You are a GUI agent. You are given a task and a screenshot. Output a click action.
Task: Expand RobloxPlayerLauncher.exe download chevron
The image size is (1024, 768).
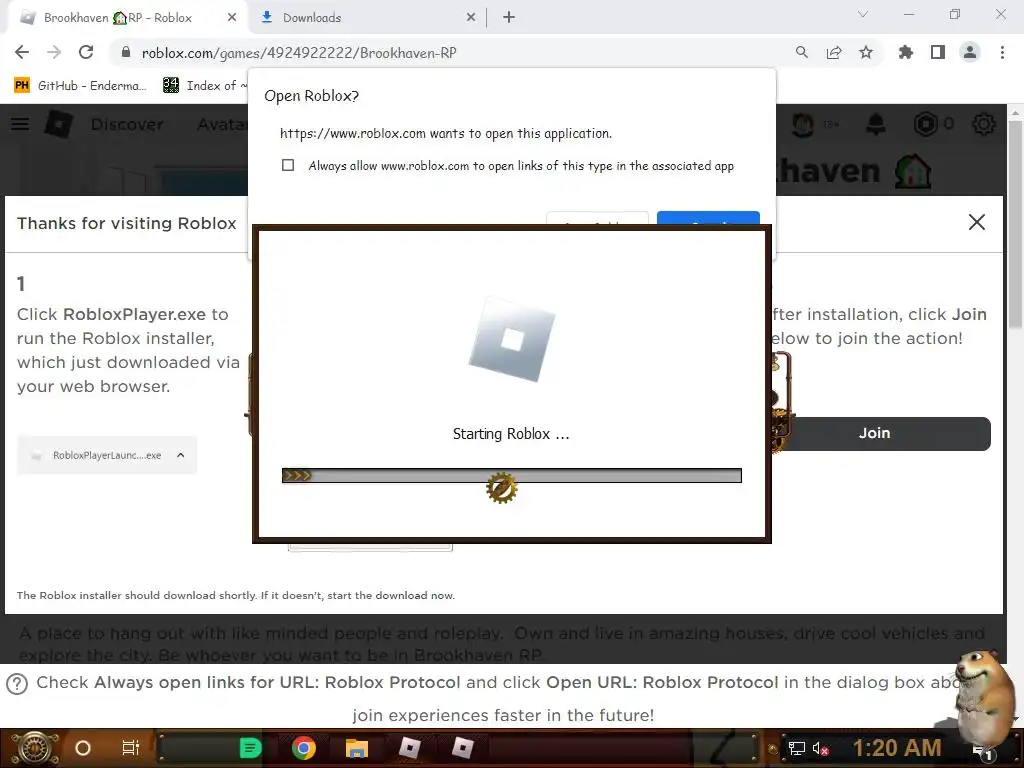point(181,455)
